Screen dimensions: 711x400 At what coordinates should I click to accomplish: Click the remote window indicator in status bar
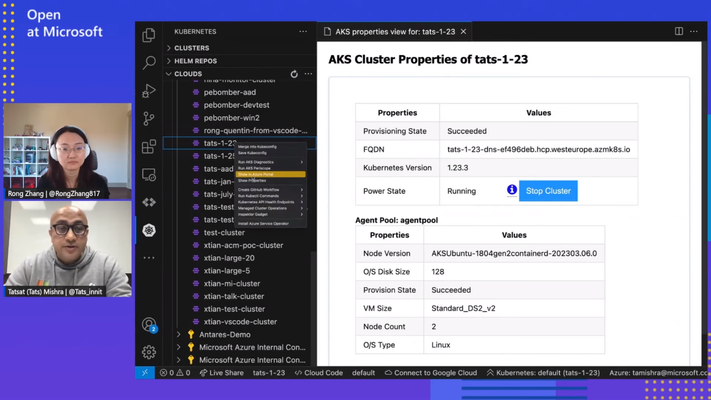coord(145,373)
